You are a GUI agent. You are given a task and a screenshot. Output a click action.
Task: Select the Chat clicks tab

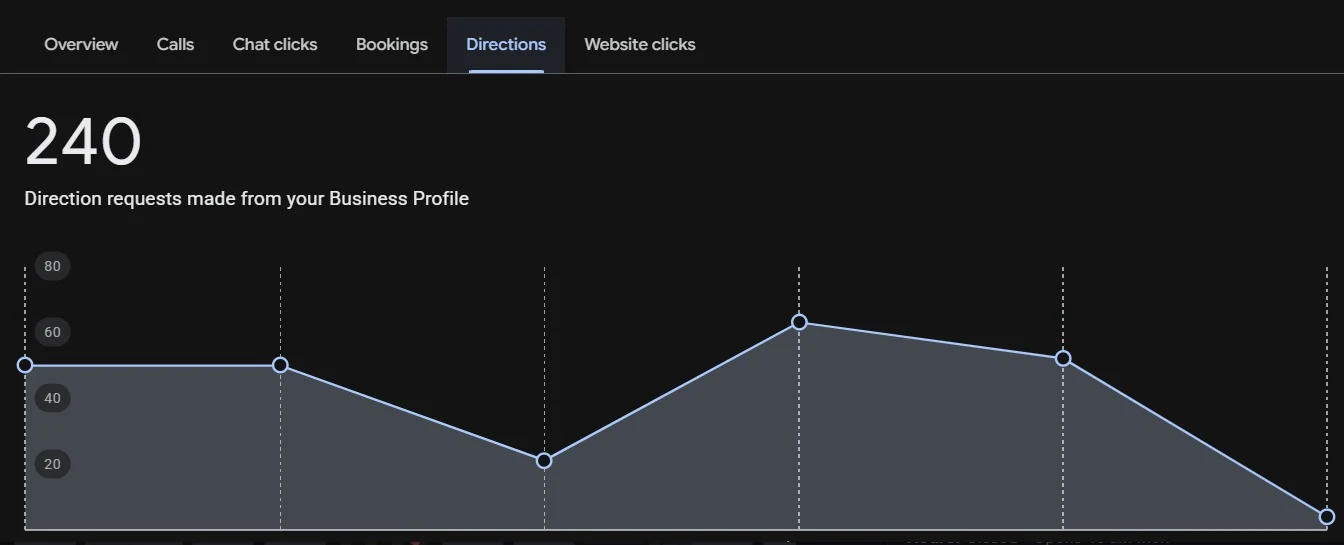click(x=275, y=45)
